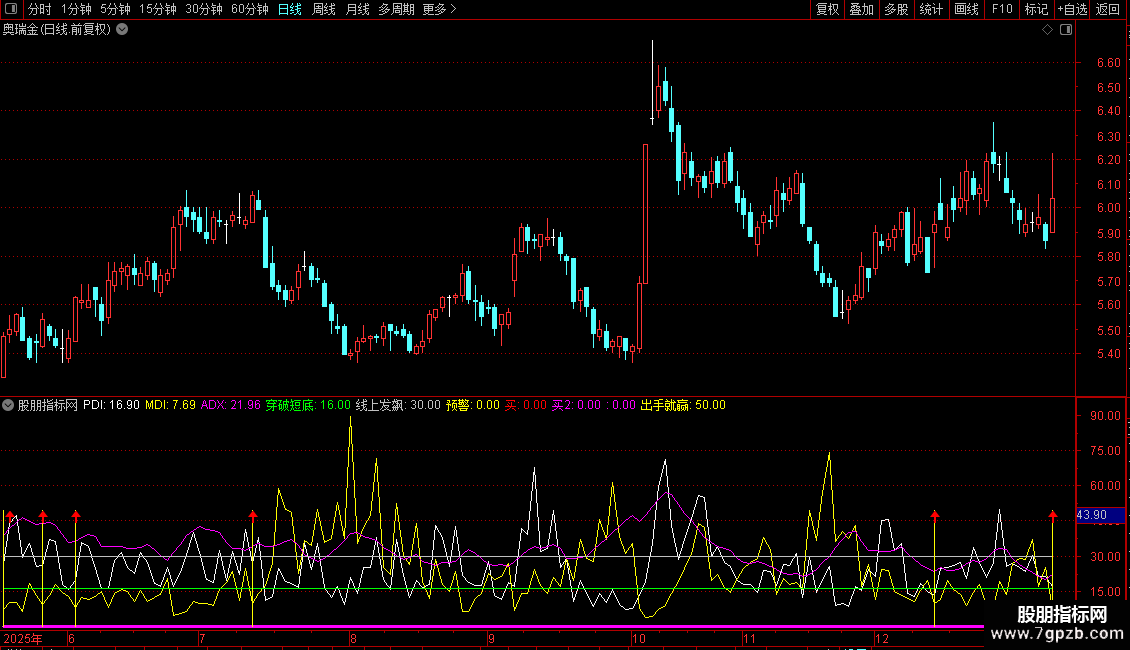The width and height of the screenshot is (1130, 650).
Task: Open the 股朋指标网 indicator dropdown arrow
Action: pyautogui.click(x=9, y=405)
